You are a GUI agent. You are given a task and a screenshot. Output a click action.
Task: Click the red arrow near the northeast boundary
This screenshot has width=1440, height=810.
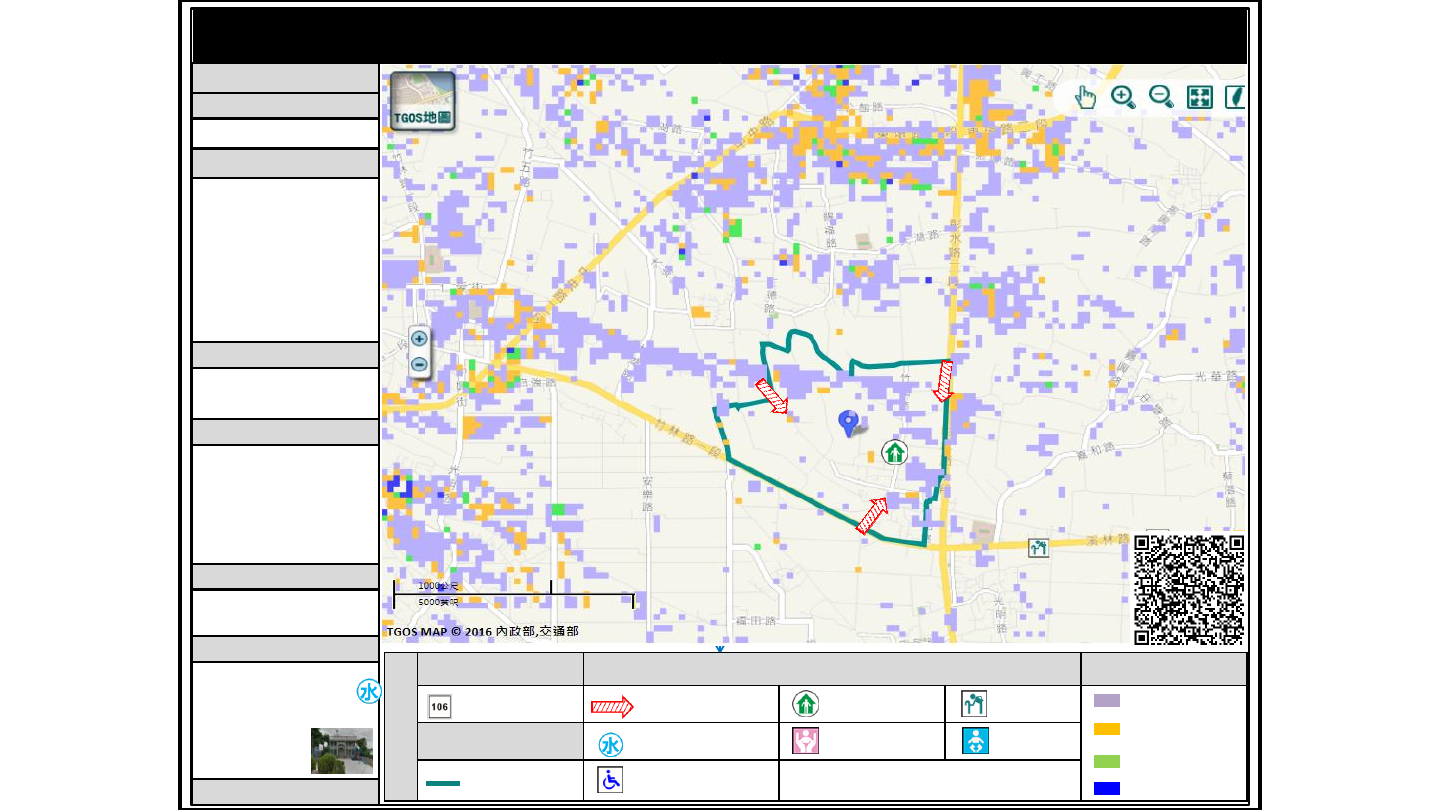[942, 381]
